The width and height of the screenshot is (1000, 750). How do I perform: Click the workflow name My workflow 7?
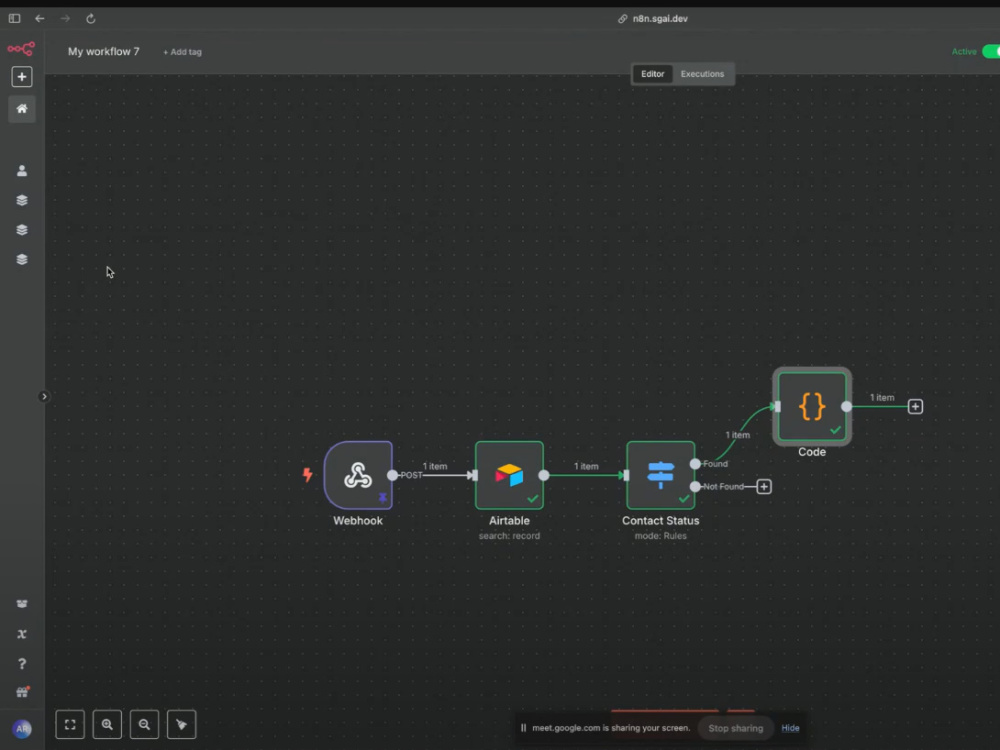click(x=103, y=52)
